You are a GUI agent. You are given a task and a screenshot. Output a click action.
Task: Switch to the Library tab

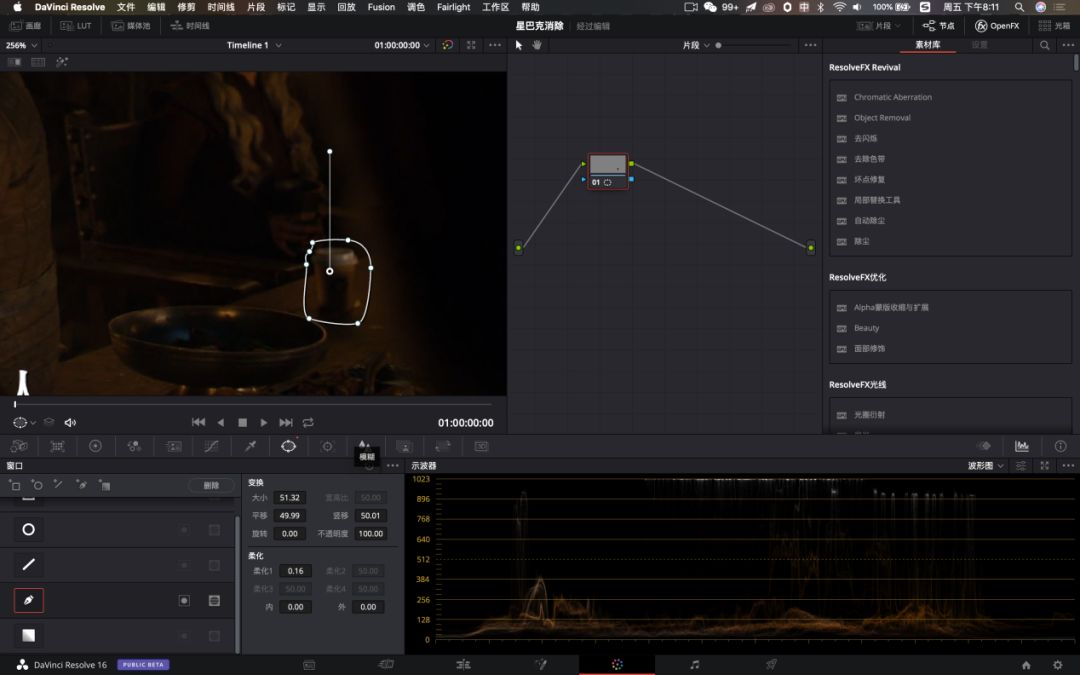pos(928,45)
